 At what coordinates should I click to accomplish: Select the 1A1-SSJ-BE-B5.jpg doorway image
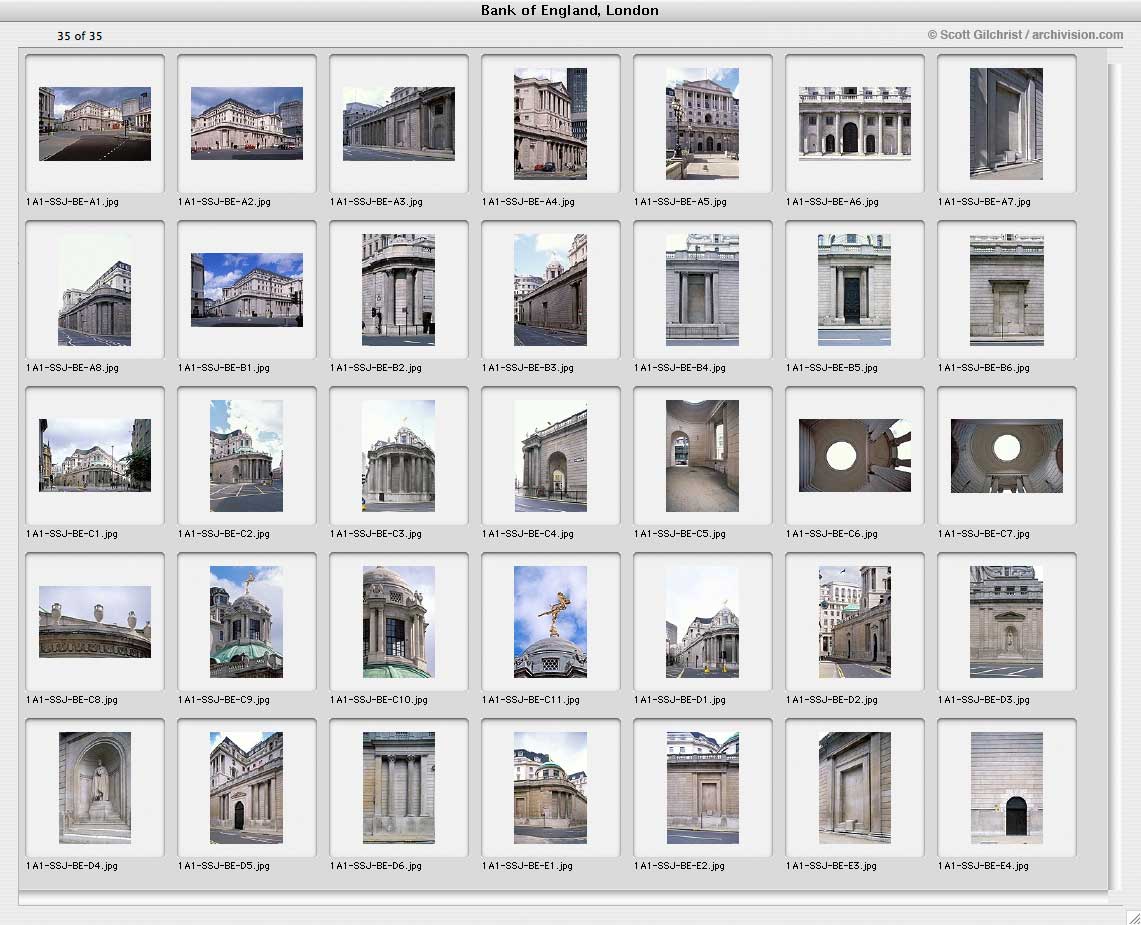click(x=854, y=290)
